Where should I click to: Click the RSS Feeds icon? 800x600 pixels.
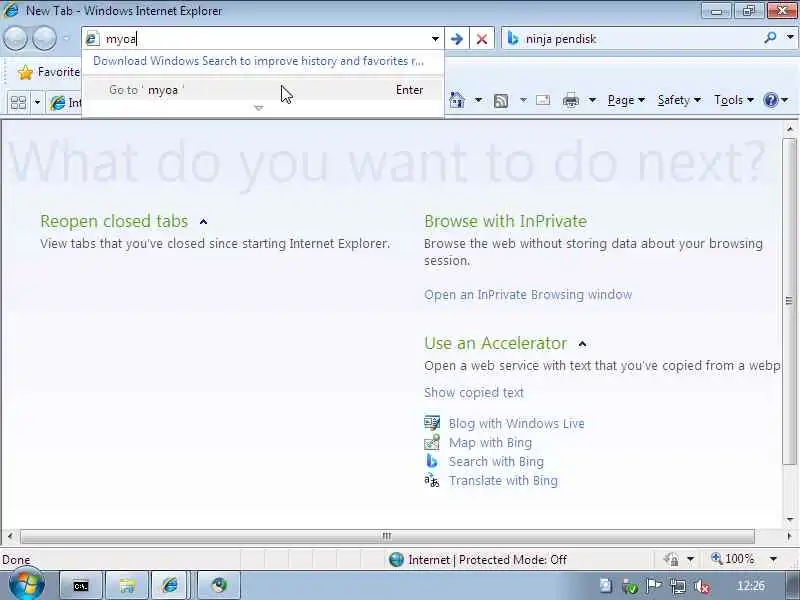click(501, 101)
